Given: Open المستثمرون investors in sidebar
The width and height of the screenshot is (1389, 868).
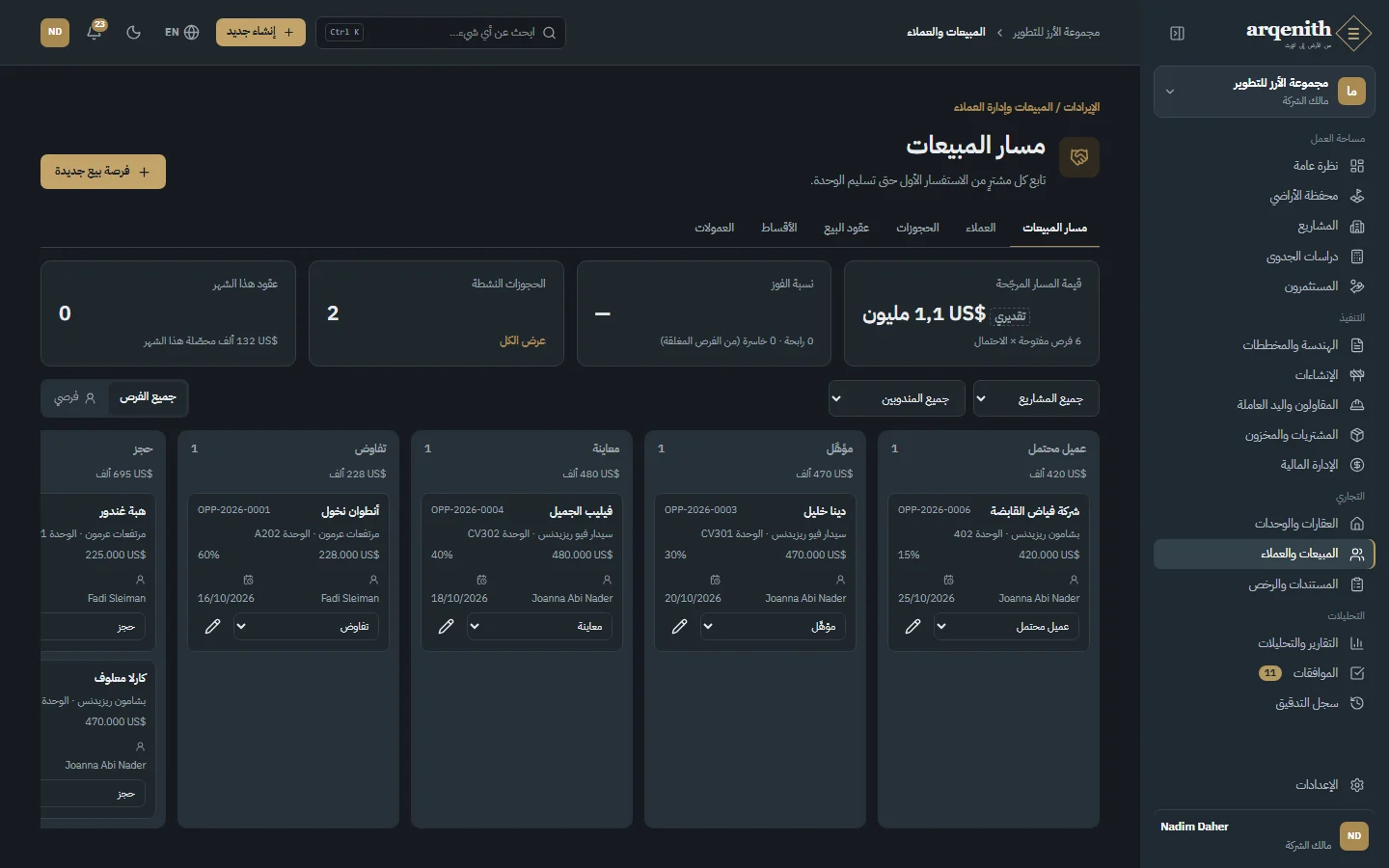Looking at the screenshot, I should tap(1264, 286).
